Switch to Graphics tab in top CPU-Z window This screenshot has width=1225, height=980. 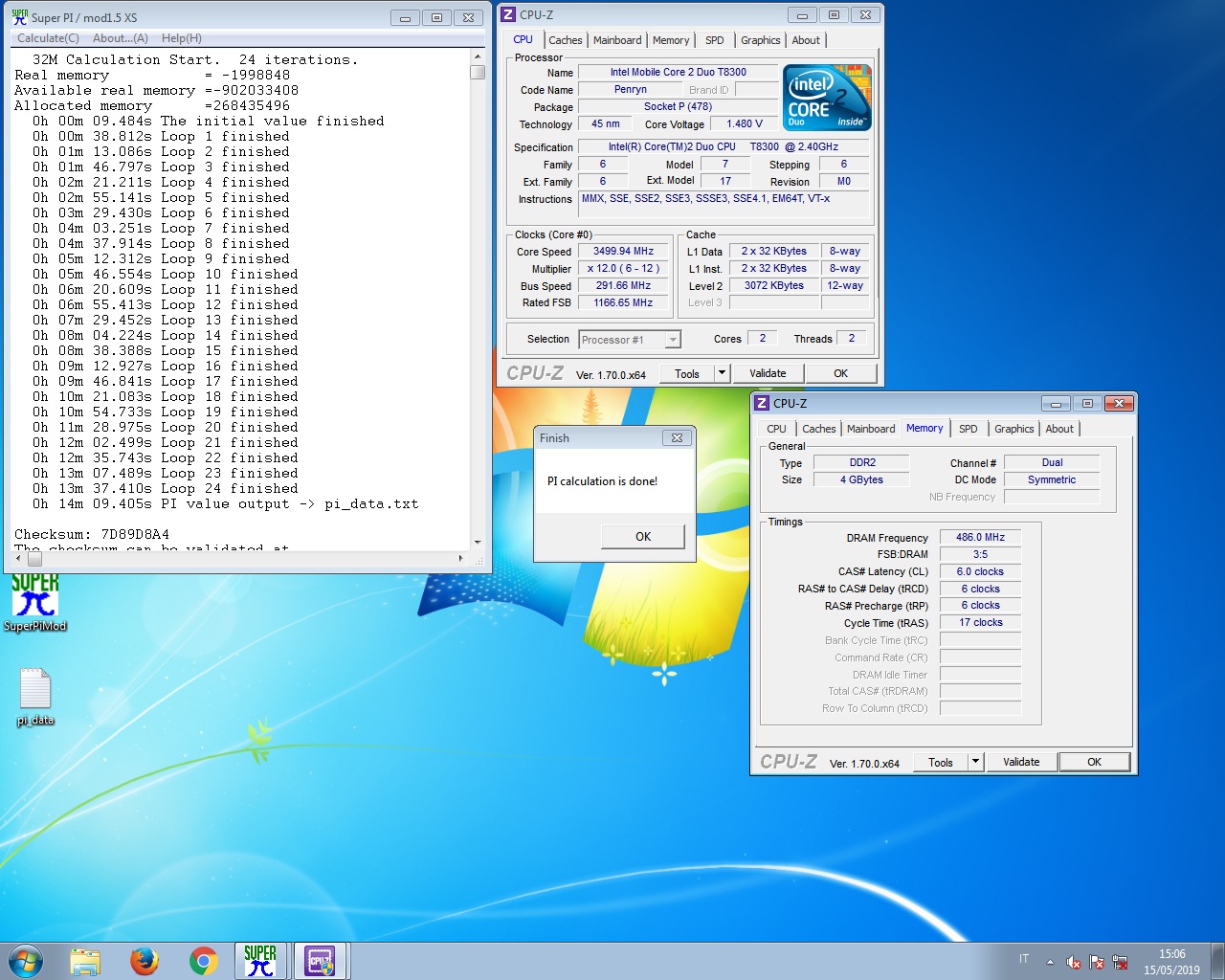[761, 40]
